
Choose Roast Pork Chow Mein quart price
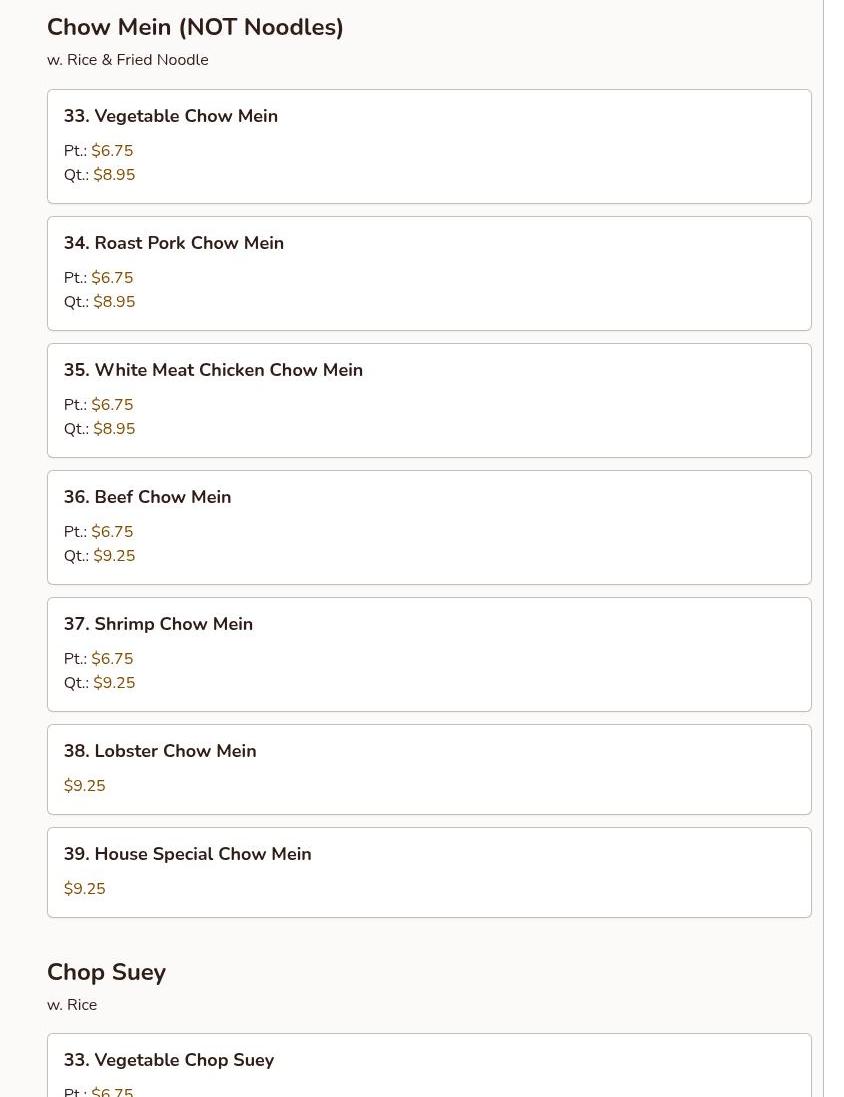tap(114, 302)
